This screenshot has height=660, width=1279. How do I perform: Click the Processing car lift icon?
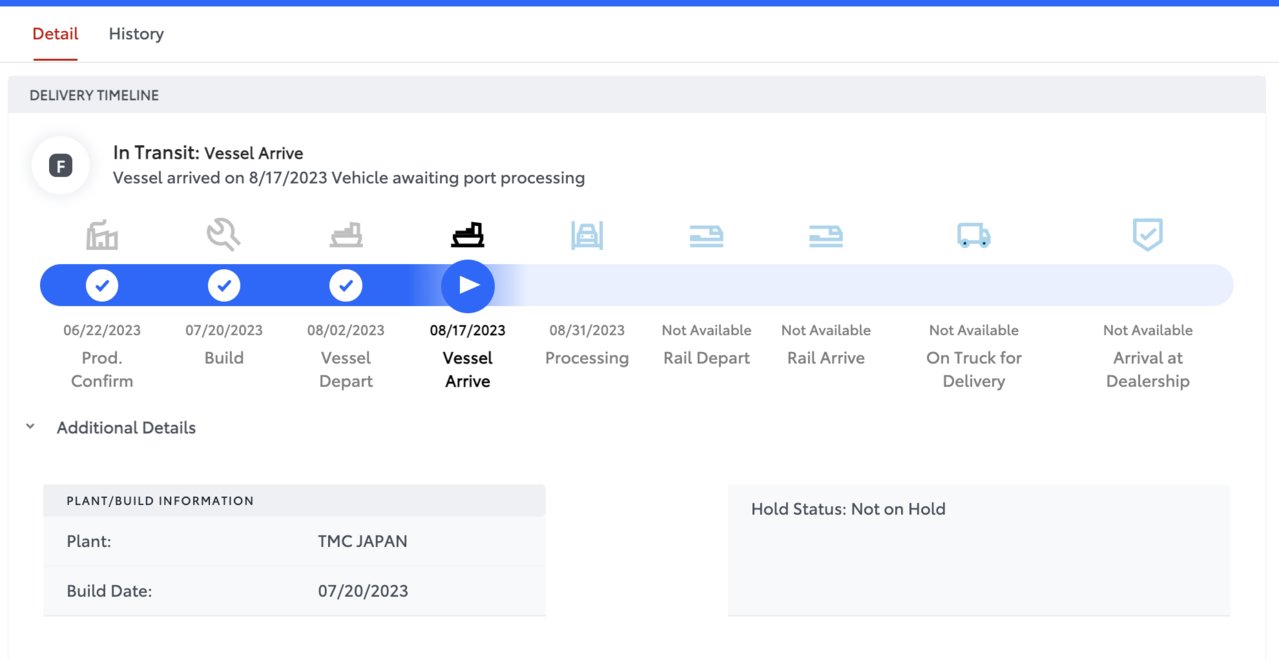click(x=587, y=235)
